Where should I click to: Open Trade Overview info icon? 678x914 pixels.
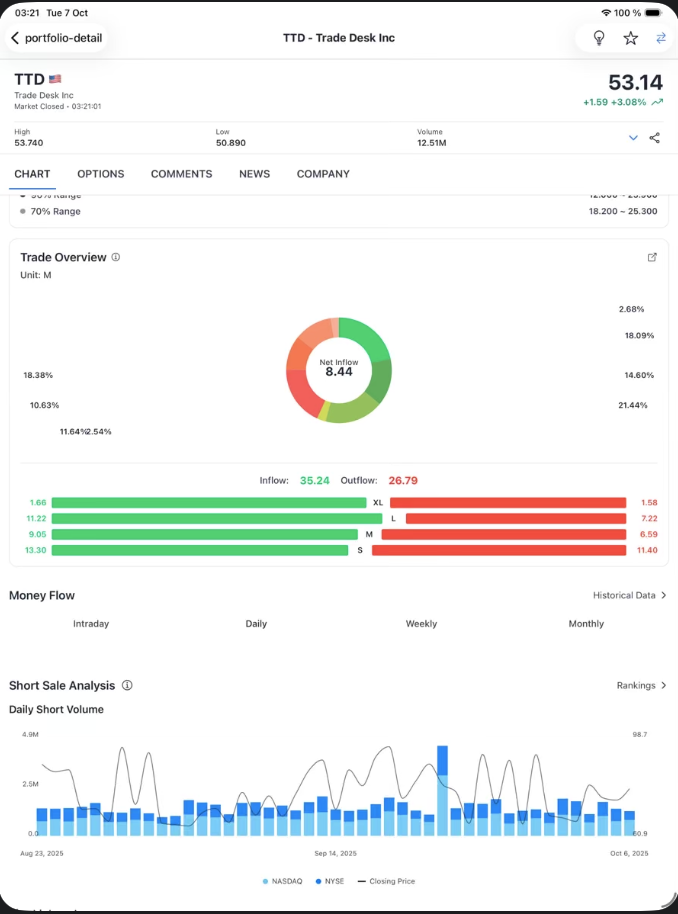point(115,257)
